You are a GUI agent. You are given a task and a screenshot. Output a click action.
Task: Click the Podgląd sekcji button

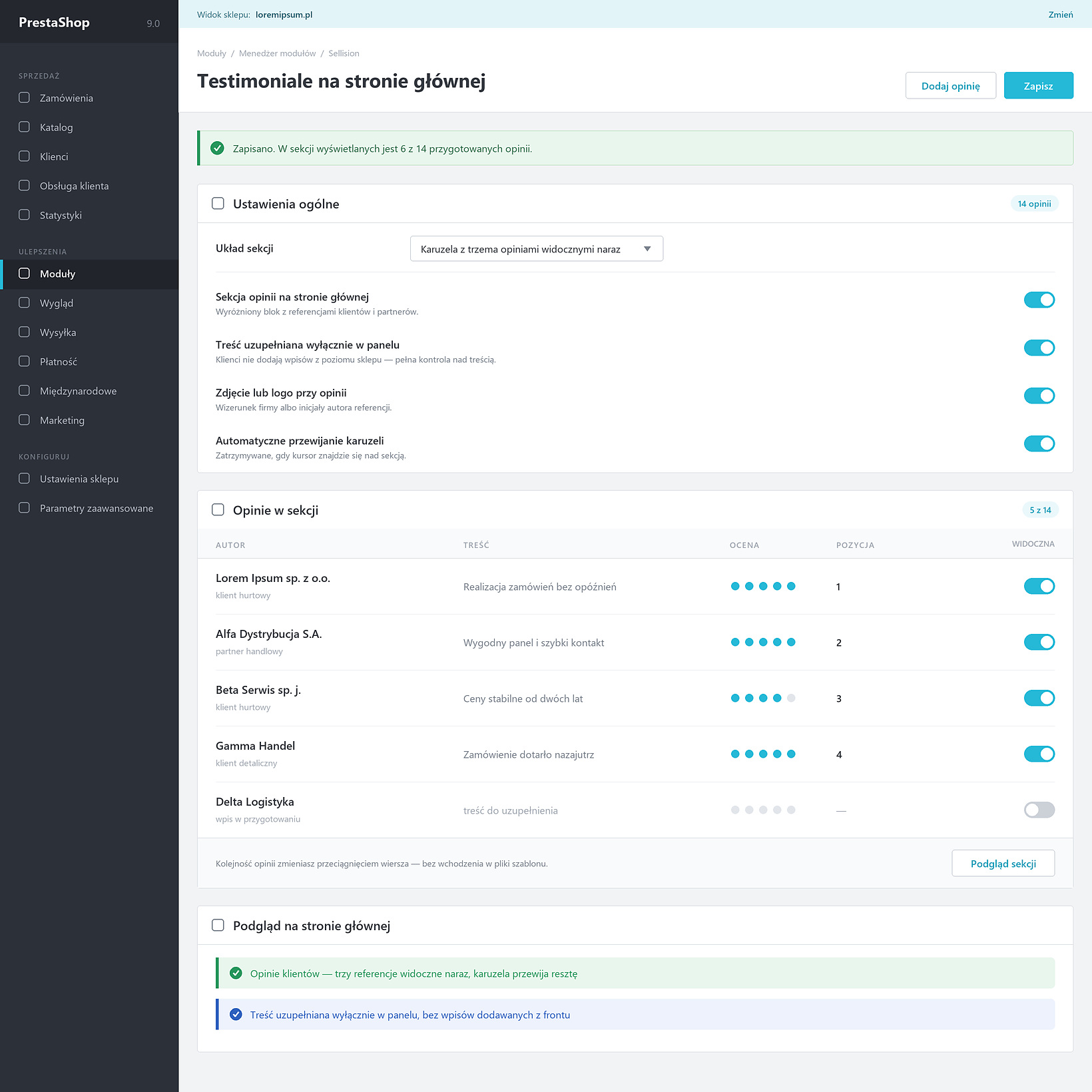[1003, 864]
